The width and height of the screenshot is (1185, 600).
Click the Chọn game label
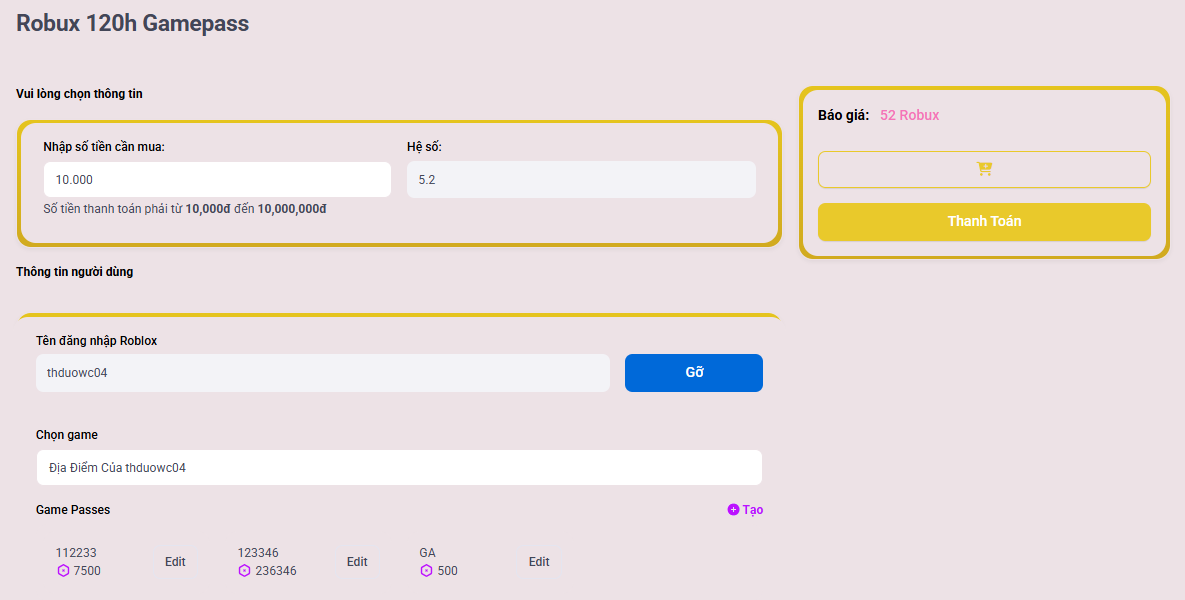pos(67,435)
